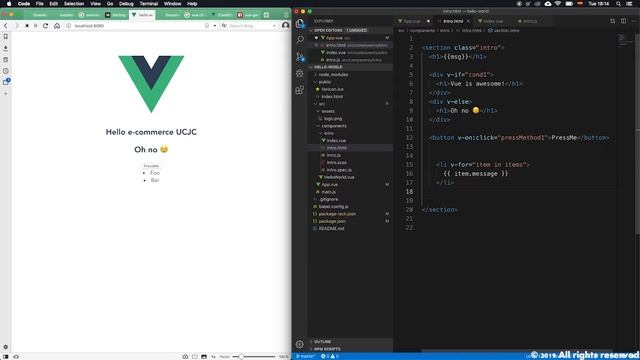The image size is (640, 360).
Task: Open the VS Code Explorer view icon
Action: 300,23
